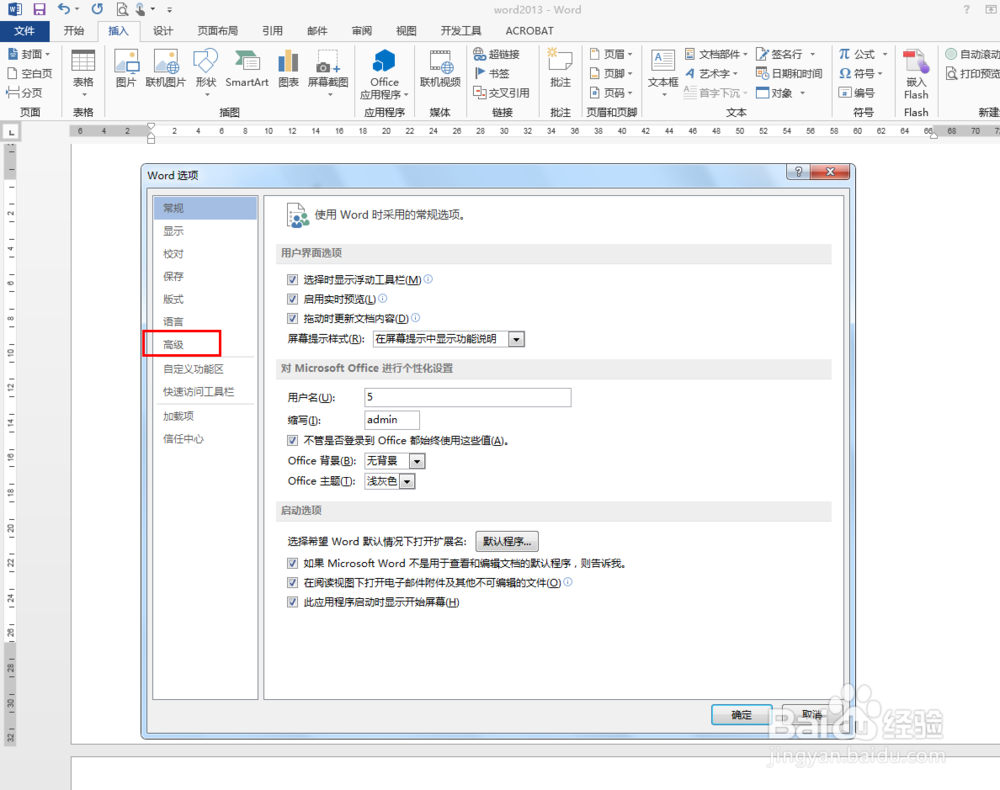Screen dimensions: 1000x790
Task: Open the Shapes (形状) gallery
Action: (x=206, y=73)
